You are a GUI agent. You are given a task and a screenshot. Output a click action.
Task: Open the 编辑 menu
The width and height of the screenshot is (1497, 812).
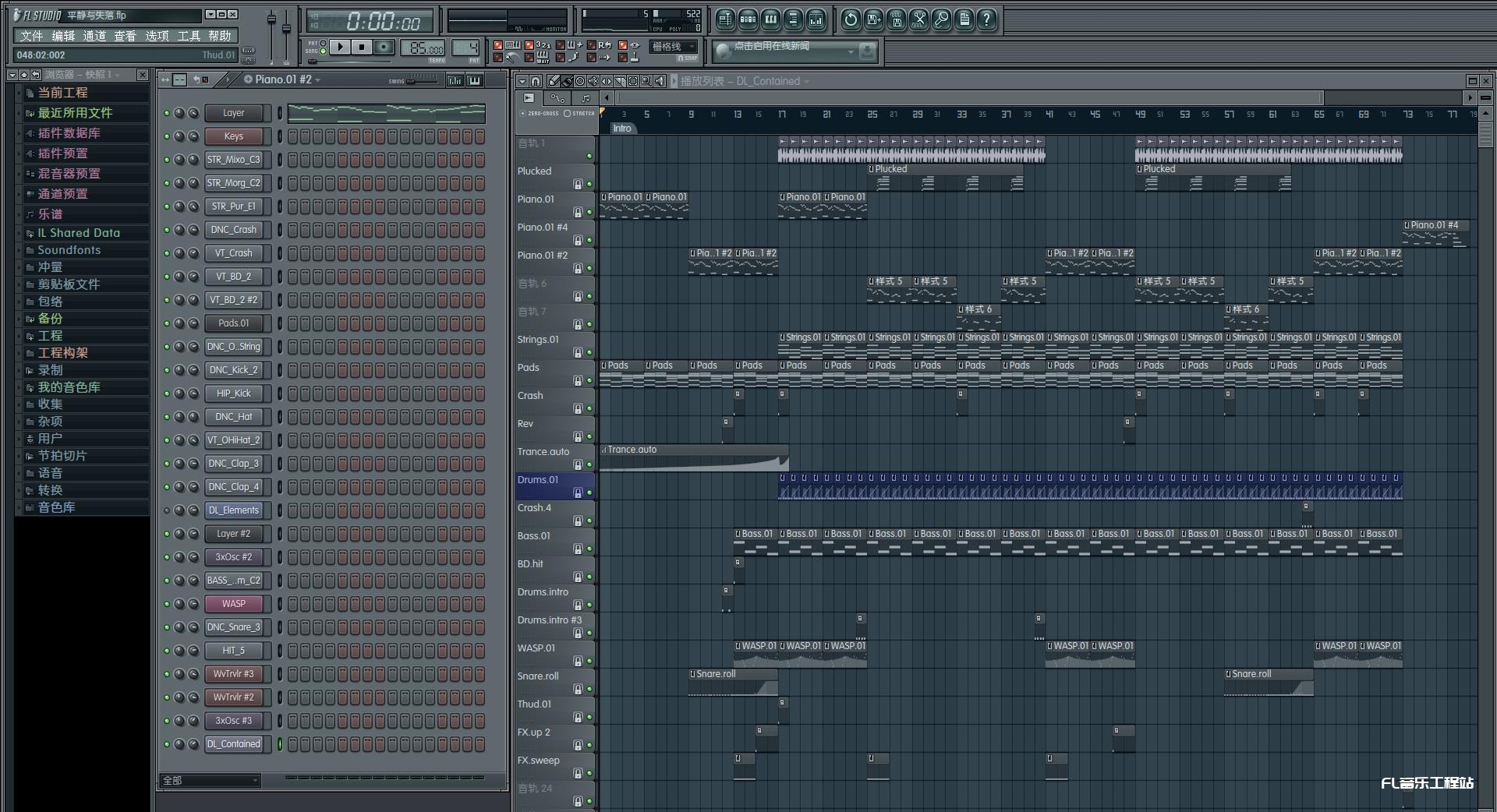pos(63,36)
